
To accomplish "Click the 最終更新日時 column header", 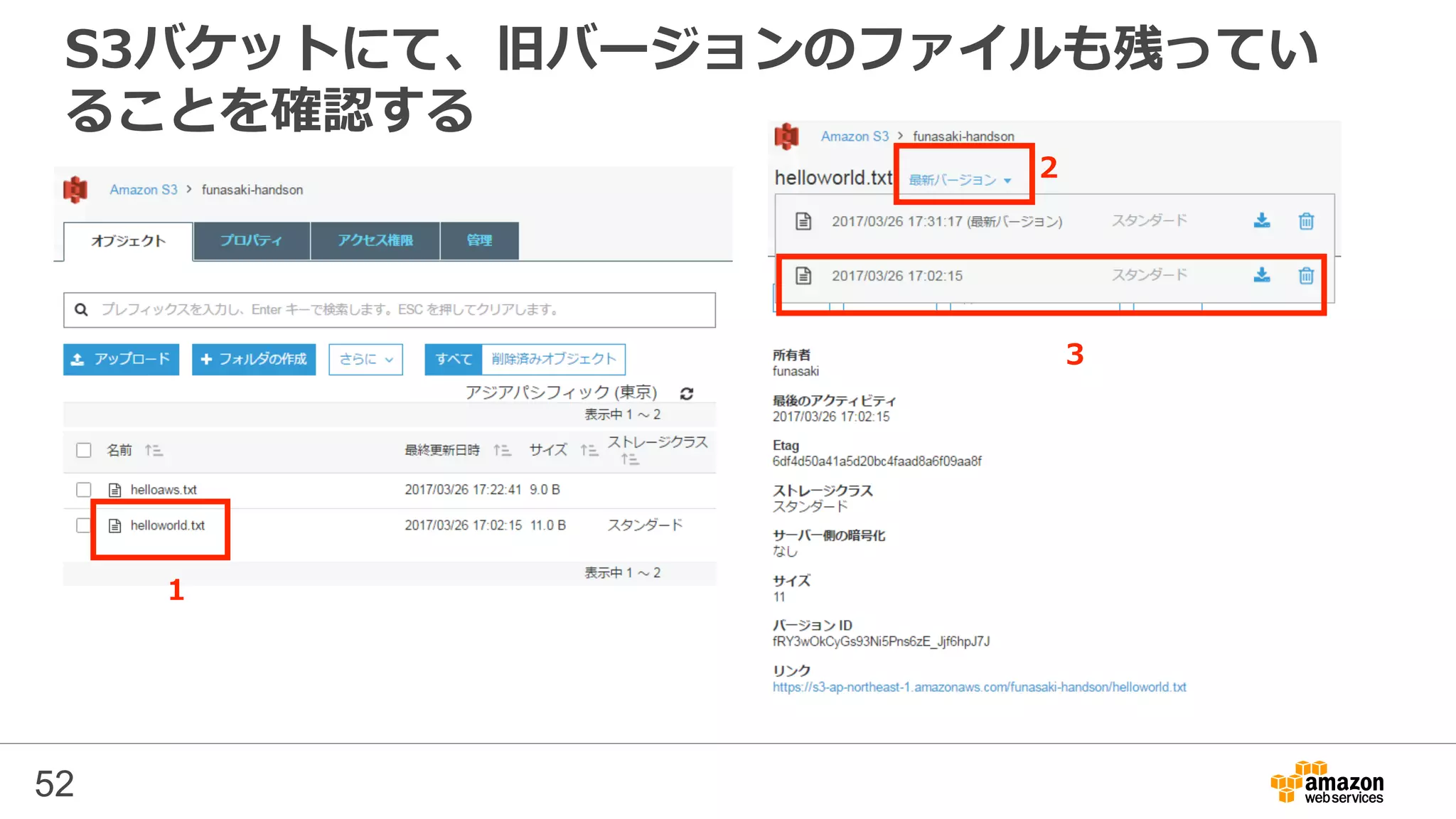I will (x=442, y=450).
